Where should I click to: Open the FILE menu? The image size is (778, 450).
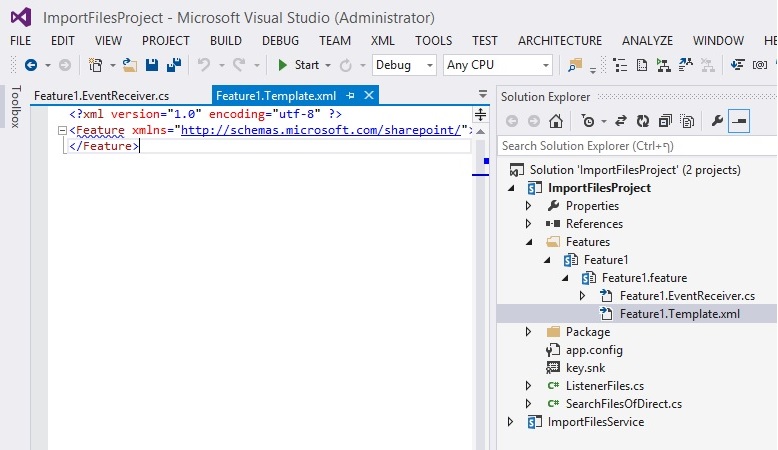(20, 41)
